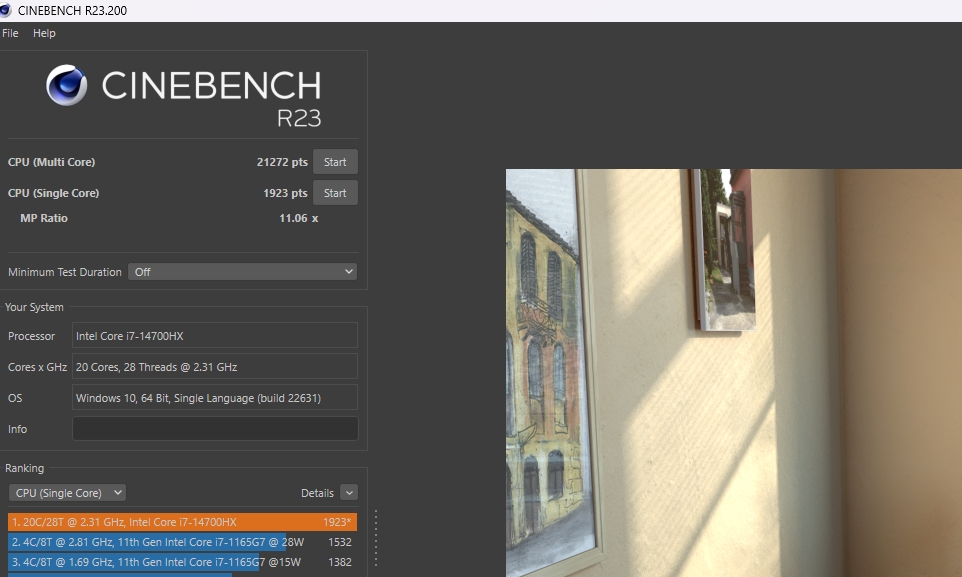Click the 1532 score in ranking
This screenshot has width=962, height=577.
pyautogui.click(x=340, y=542)
